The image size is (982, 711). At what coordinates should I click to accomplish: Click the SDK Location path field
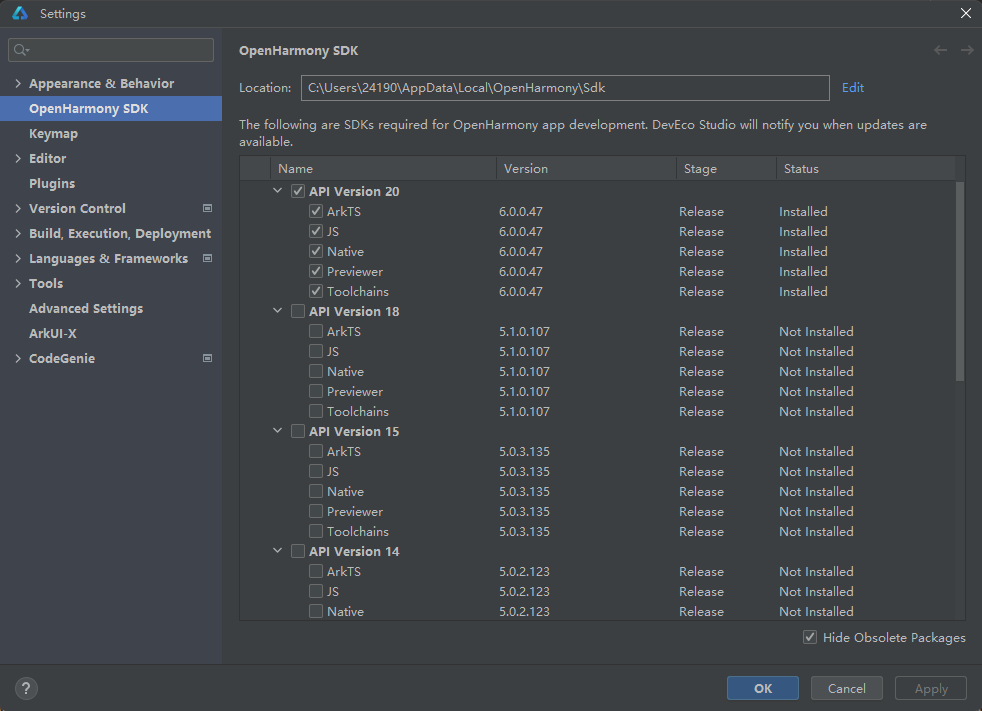tap(565, 88)
